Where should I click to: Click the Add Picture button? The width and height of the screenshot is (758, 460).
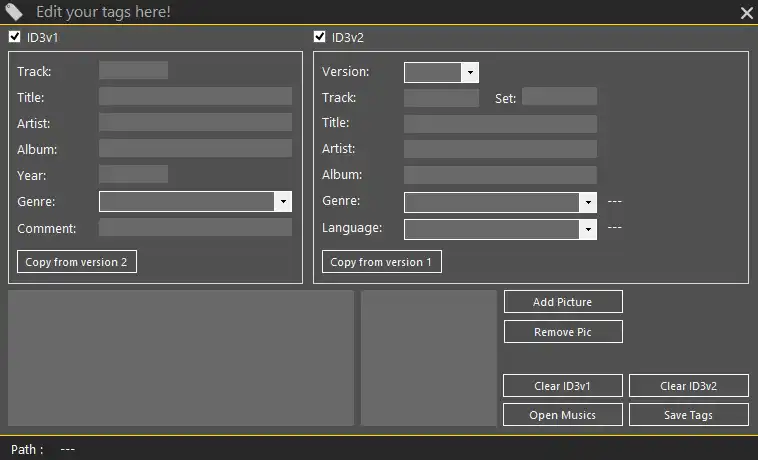[563, 302]
